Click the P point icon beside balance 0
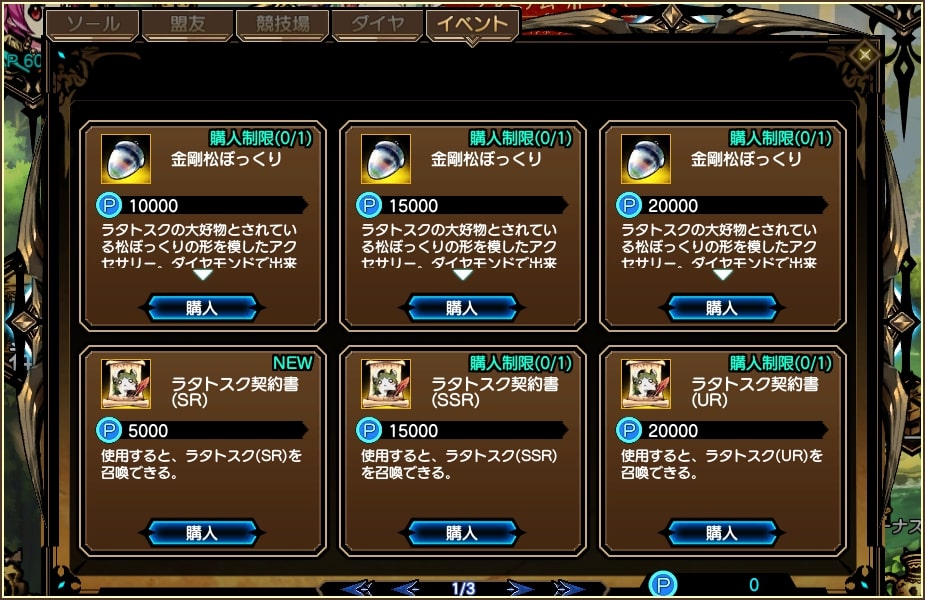Image resolution: width=925 pixels, height=600 pixels. [663, 585]
